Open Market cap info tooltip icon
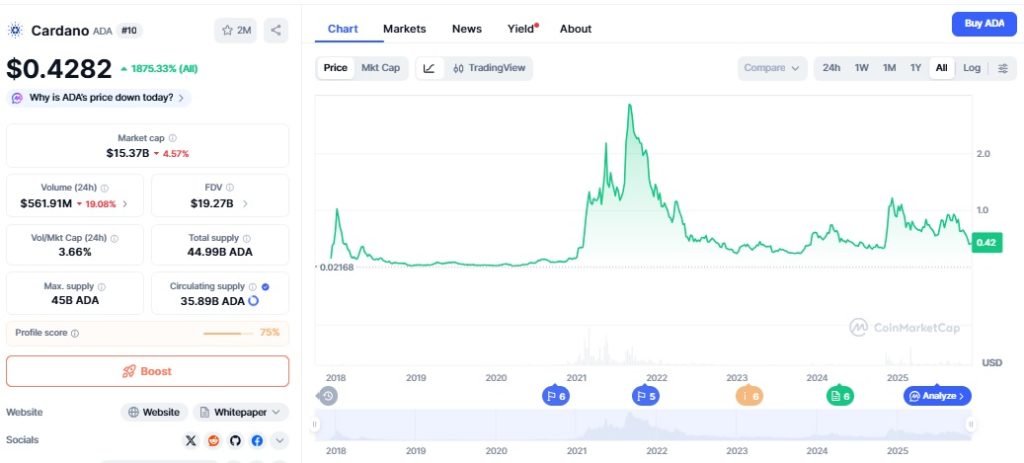 click(x=172, y=138)
